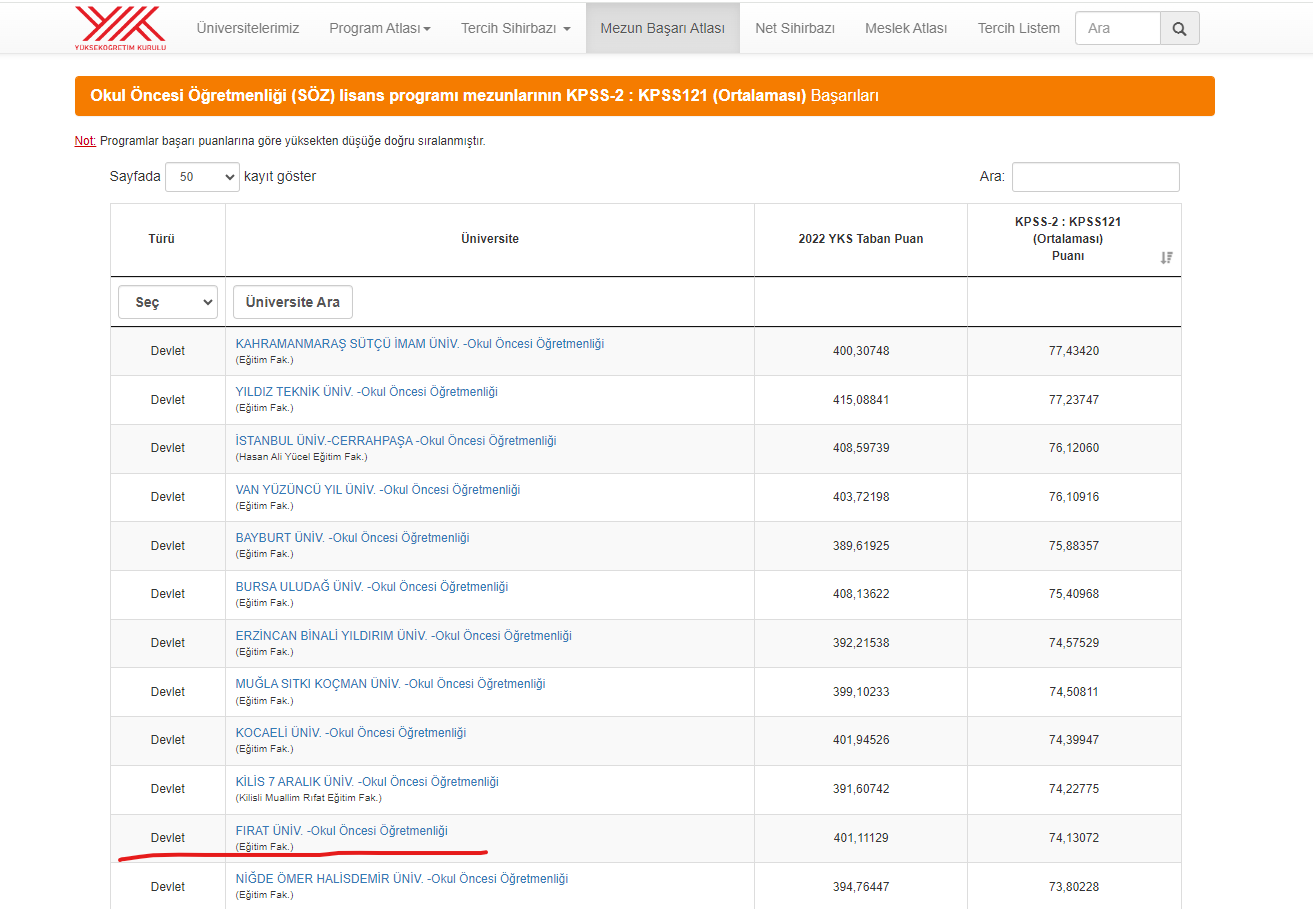
Task: Open İstanbul Üniv.-Cerrahpaşa link
Action: tap(396, 441)
